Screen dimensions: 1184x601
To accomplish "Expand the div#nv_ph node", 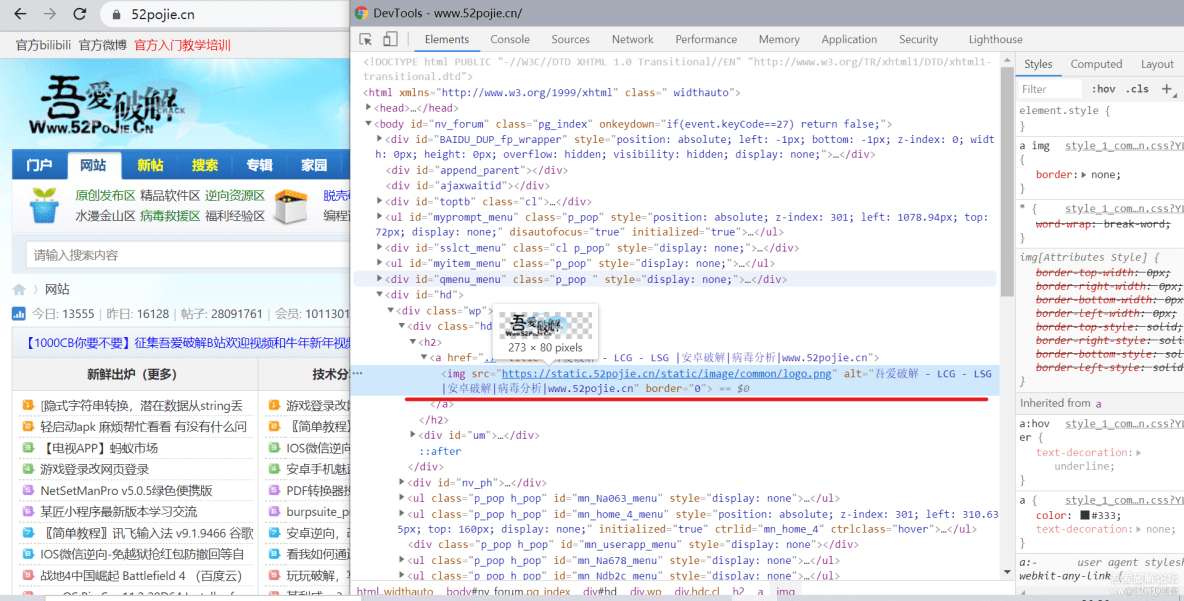I will point(402,482).
